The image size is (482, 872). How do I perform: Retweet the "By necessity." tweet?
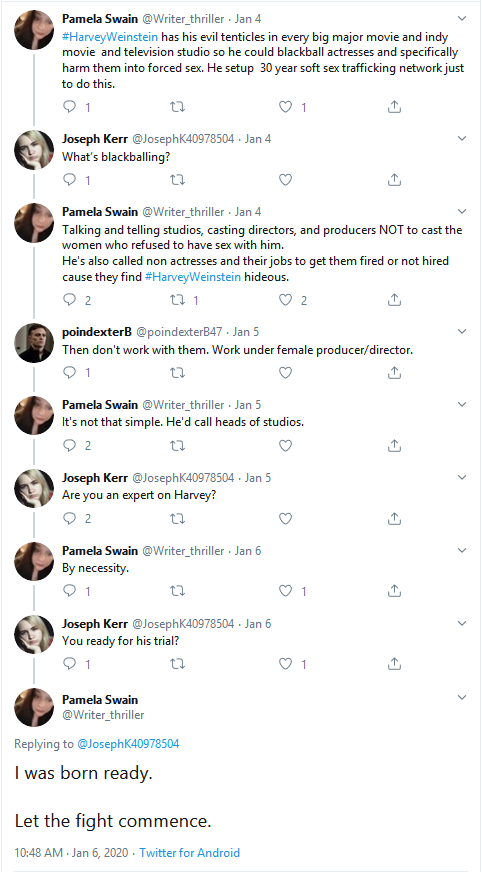pyautogui.click(x=177, y=591)
